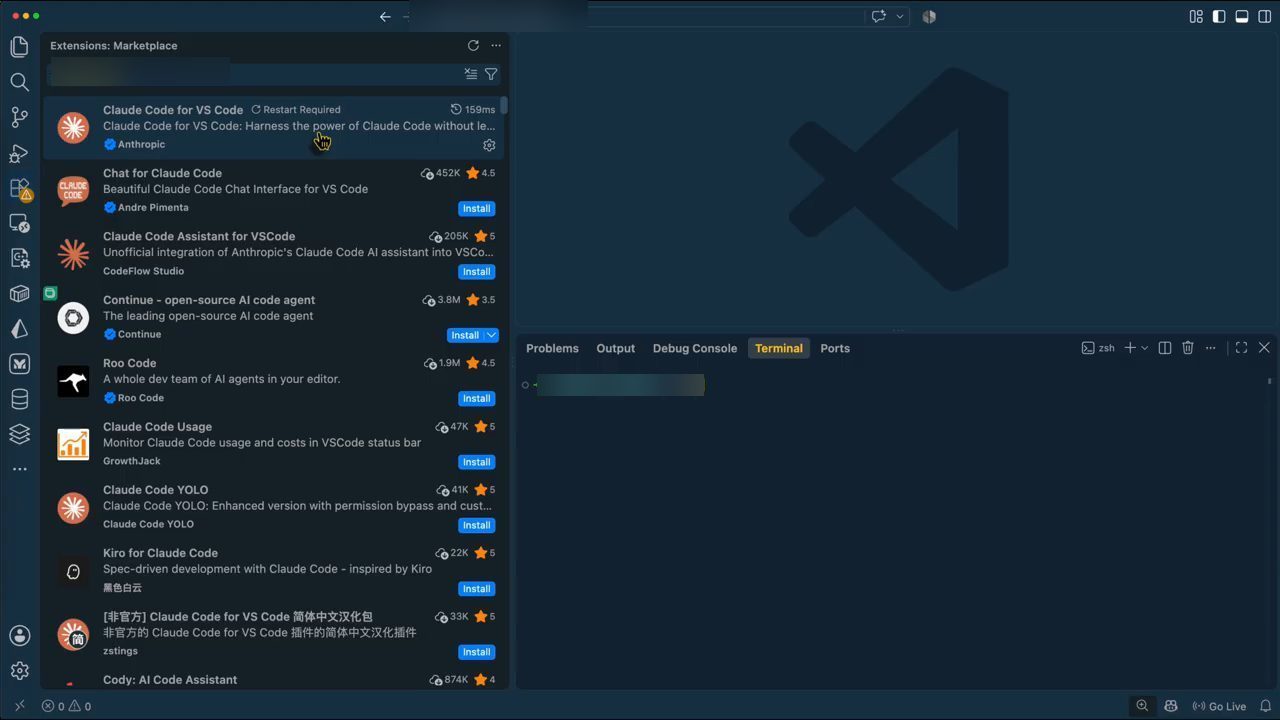Install Claude Code Usage extension
Screen dimensions: 1280x720
477,462
